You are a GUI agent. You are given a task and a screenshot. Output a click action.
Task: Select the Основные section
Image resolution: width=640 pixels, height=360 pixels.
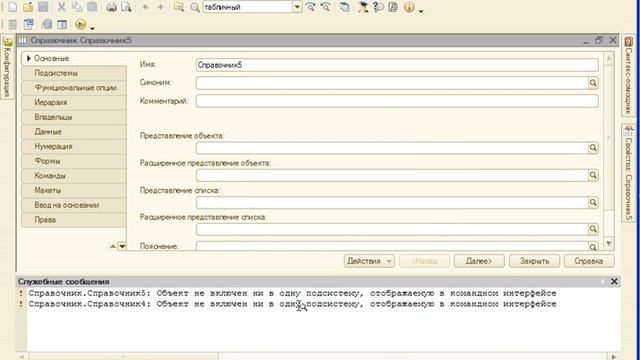(74, 58)
